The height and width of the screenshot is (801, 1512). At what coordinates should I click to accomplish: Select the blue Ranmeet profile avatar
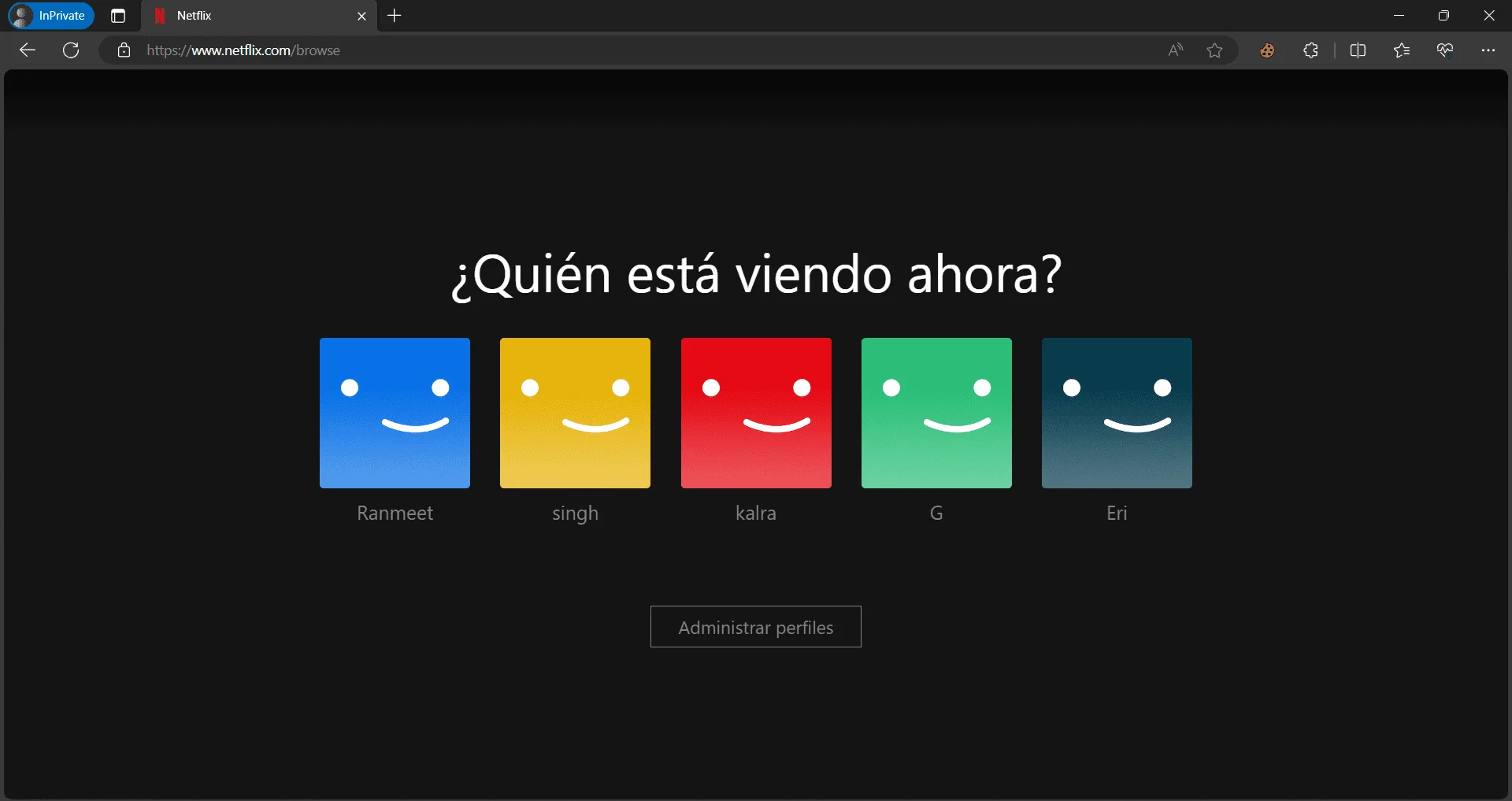point(395,413)
